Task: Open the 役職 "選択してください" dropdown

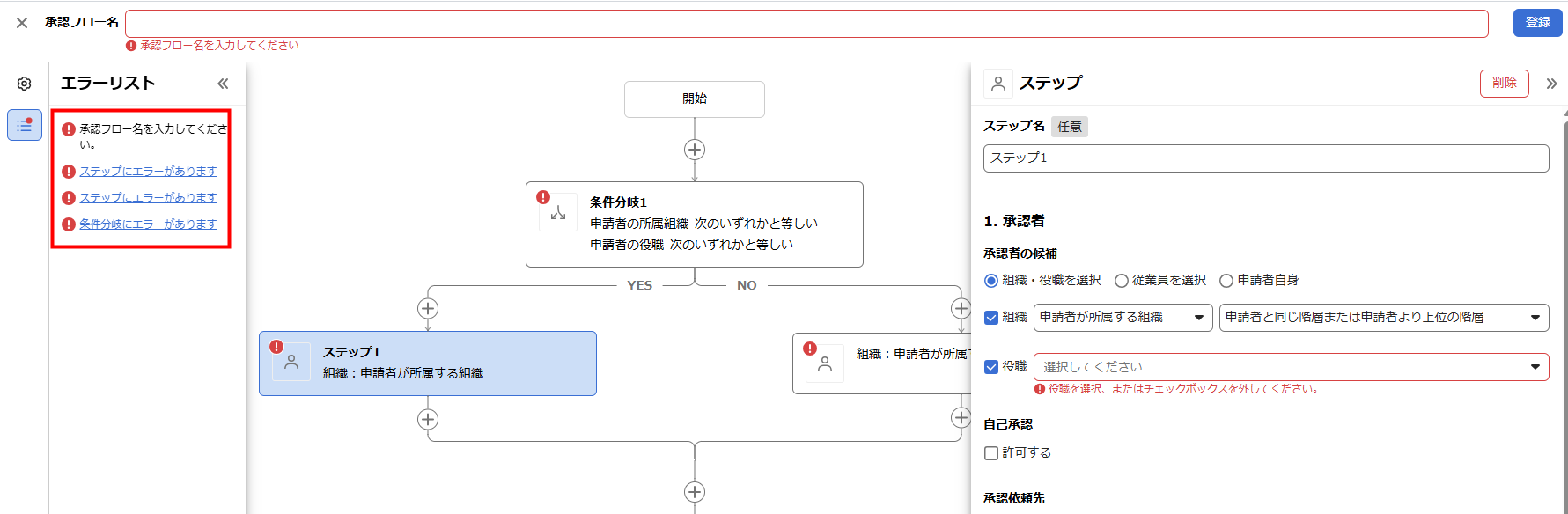Action: click(1291, 367)
